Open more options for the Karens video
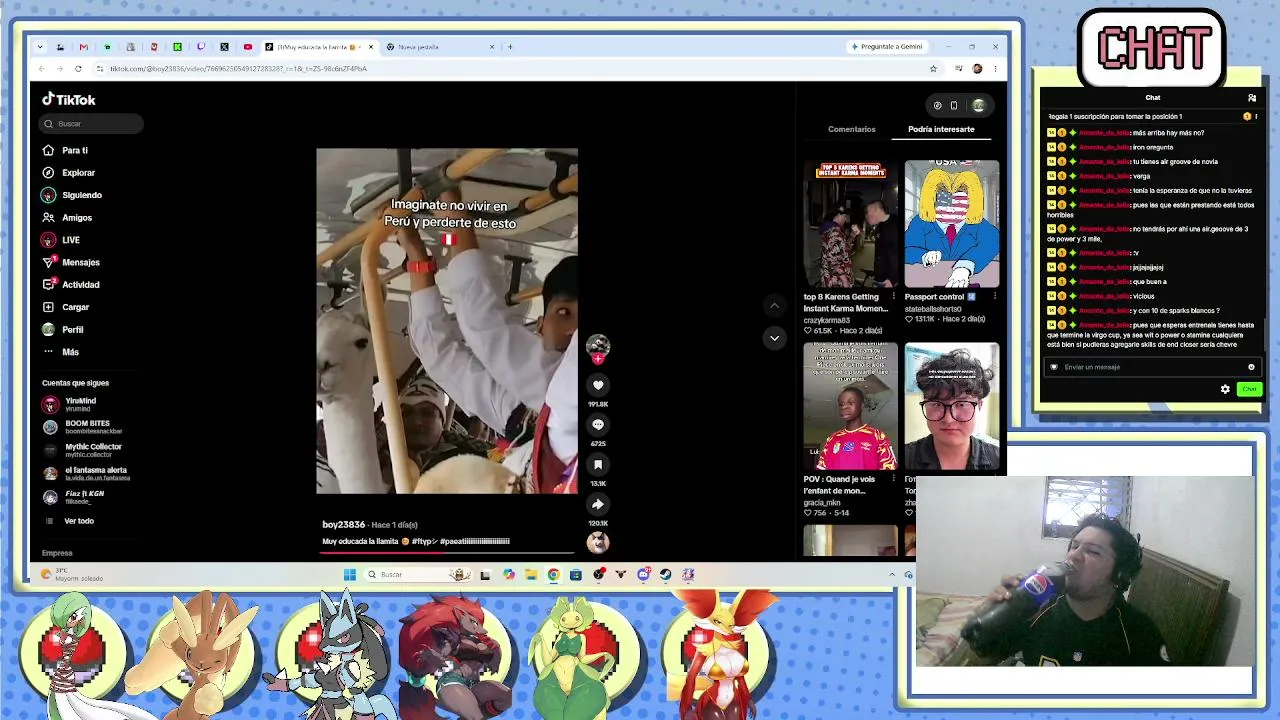 pyautogui.click(x=894, y=297)
